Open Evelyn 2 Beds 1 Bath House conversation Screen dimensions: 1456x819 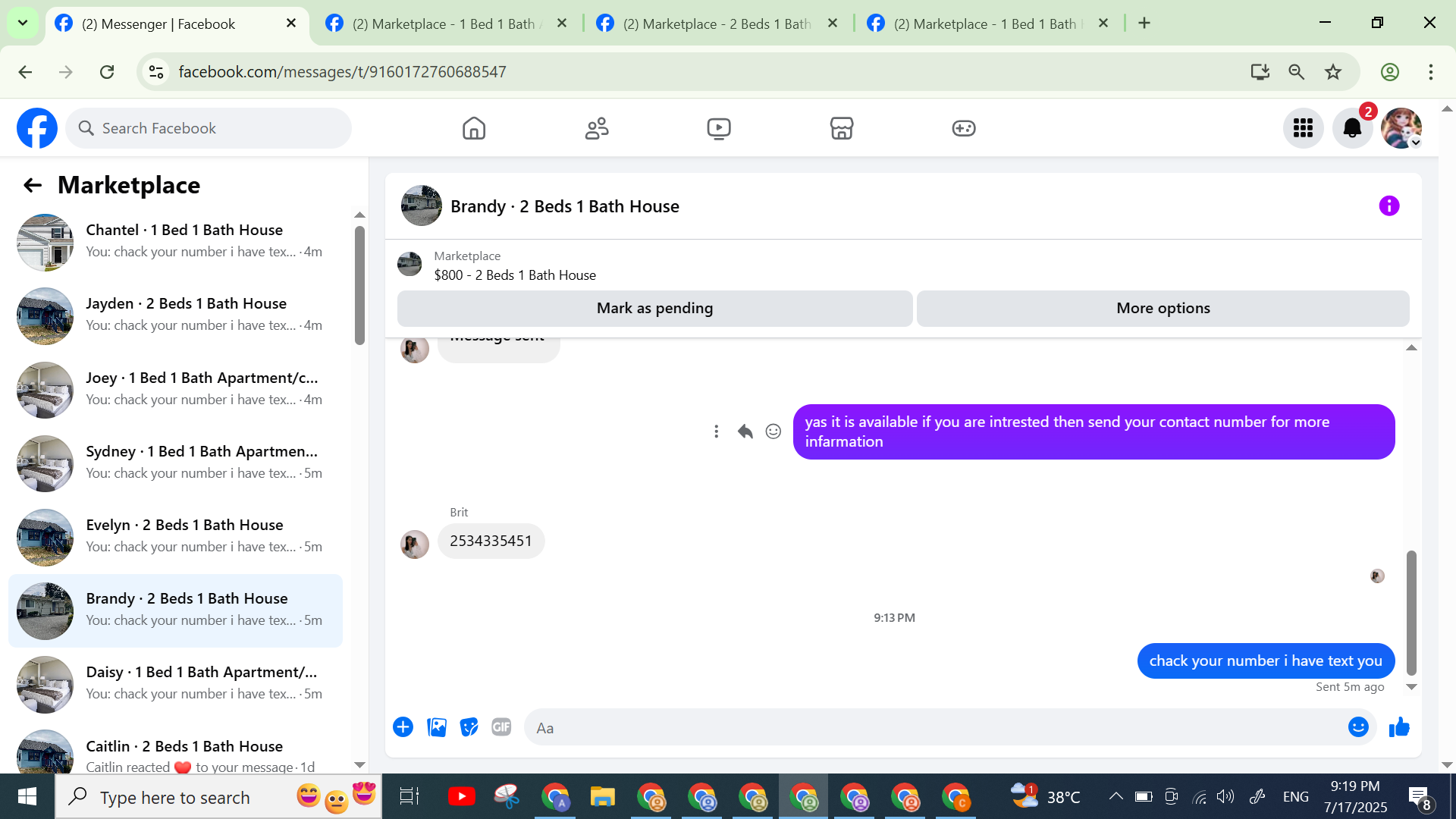tap(175, 537)
